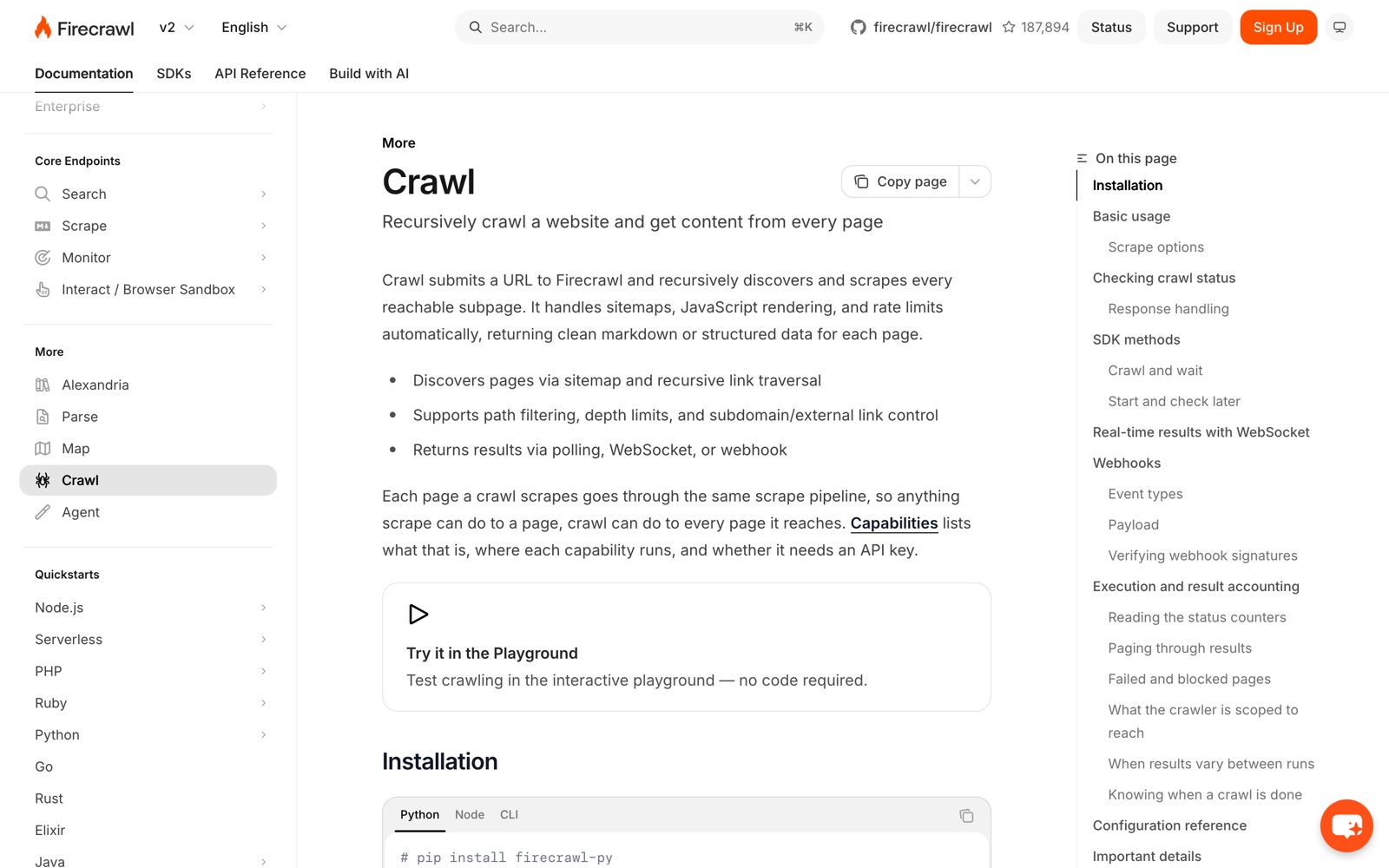Open the v2 version dropdown
The image size is (1389, 868).
pos(177,28)
